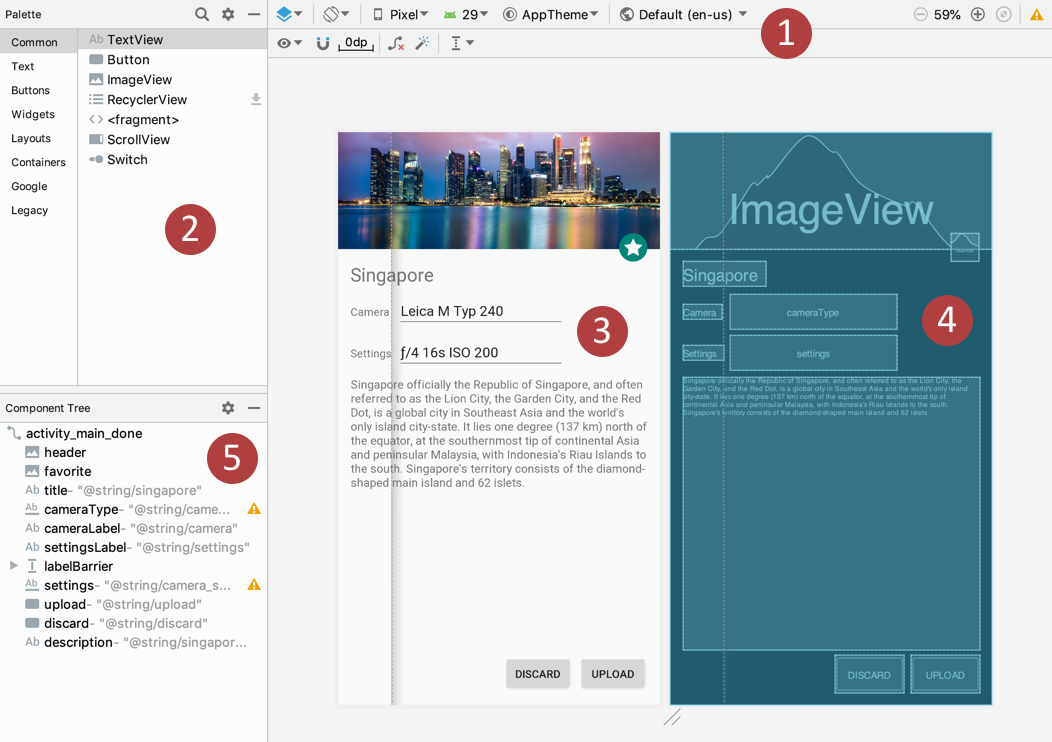Click the warning triangle icon in toolbar
Viewport: 1052px width, 742px height.
(1037, 15)
